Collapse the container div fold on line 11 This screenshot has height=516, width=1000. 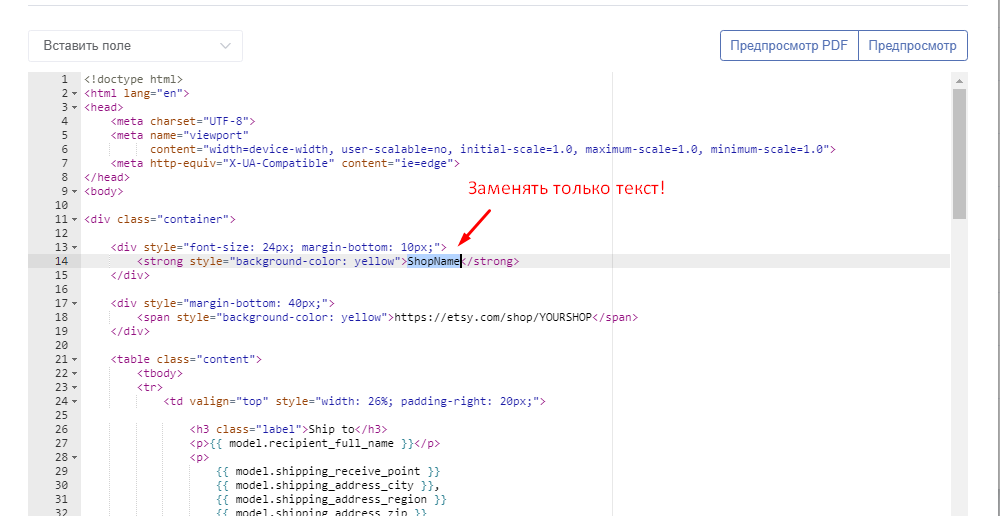coord(75,219)
